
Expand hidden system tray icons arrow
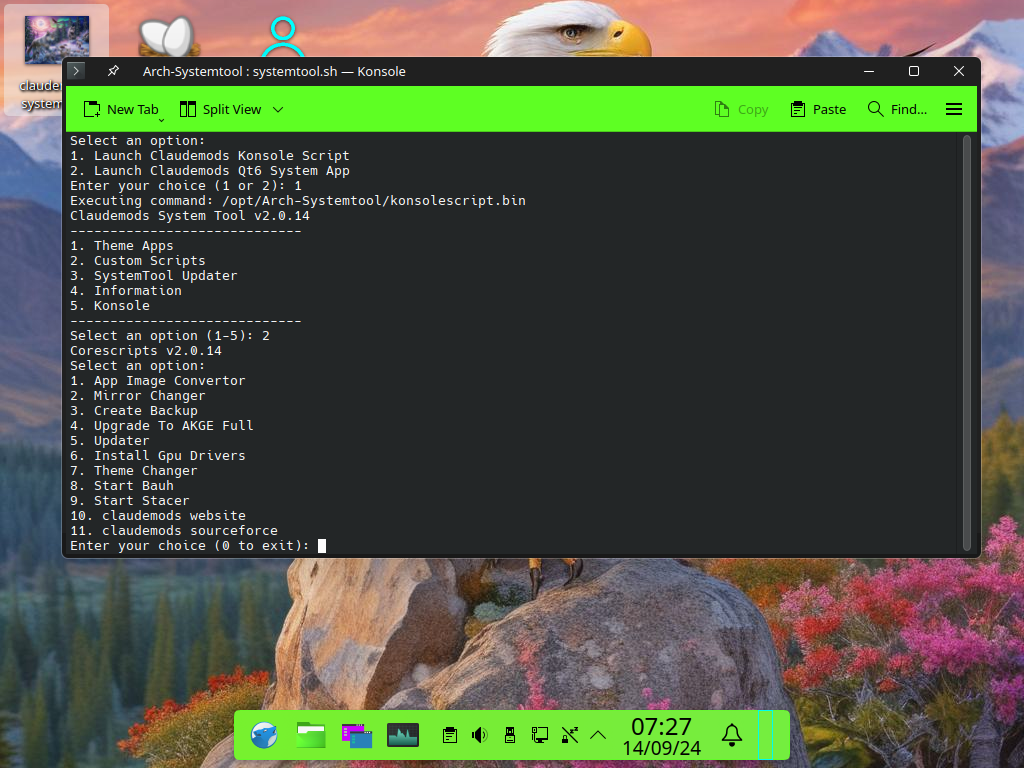[x=598, y=735]
